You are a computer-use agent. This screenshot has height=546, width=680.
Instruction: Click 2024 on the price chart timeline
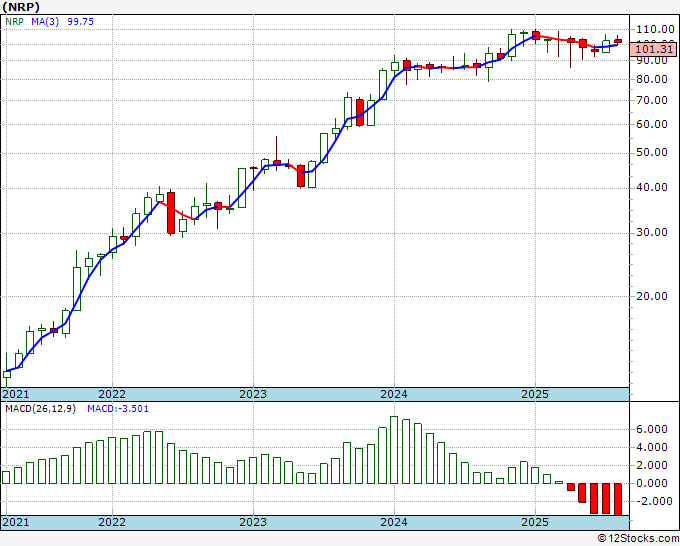click(x=394, y=394)
